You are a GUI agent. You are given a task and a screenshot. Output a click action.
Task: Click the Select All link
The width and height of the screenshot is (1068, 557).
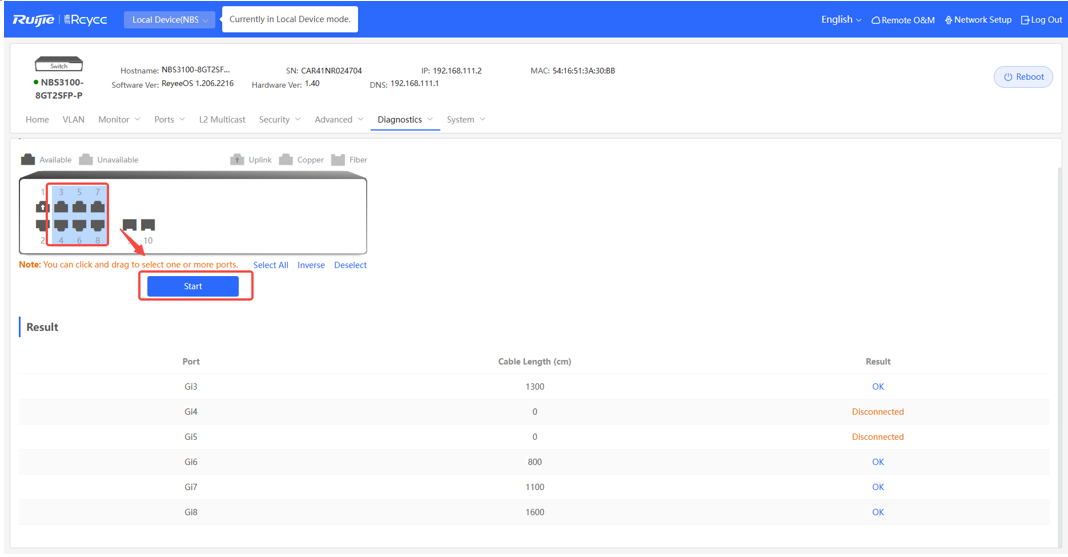pyautogui.click(x=270, y=265)
